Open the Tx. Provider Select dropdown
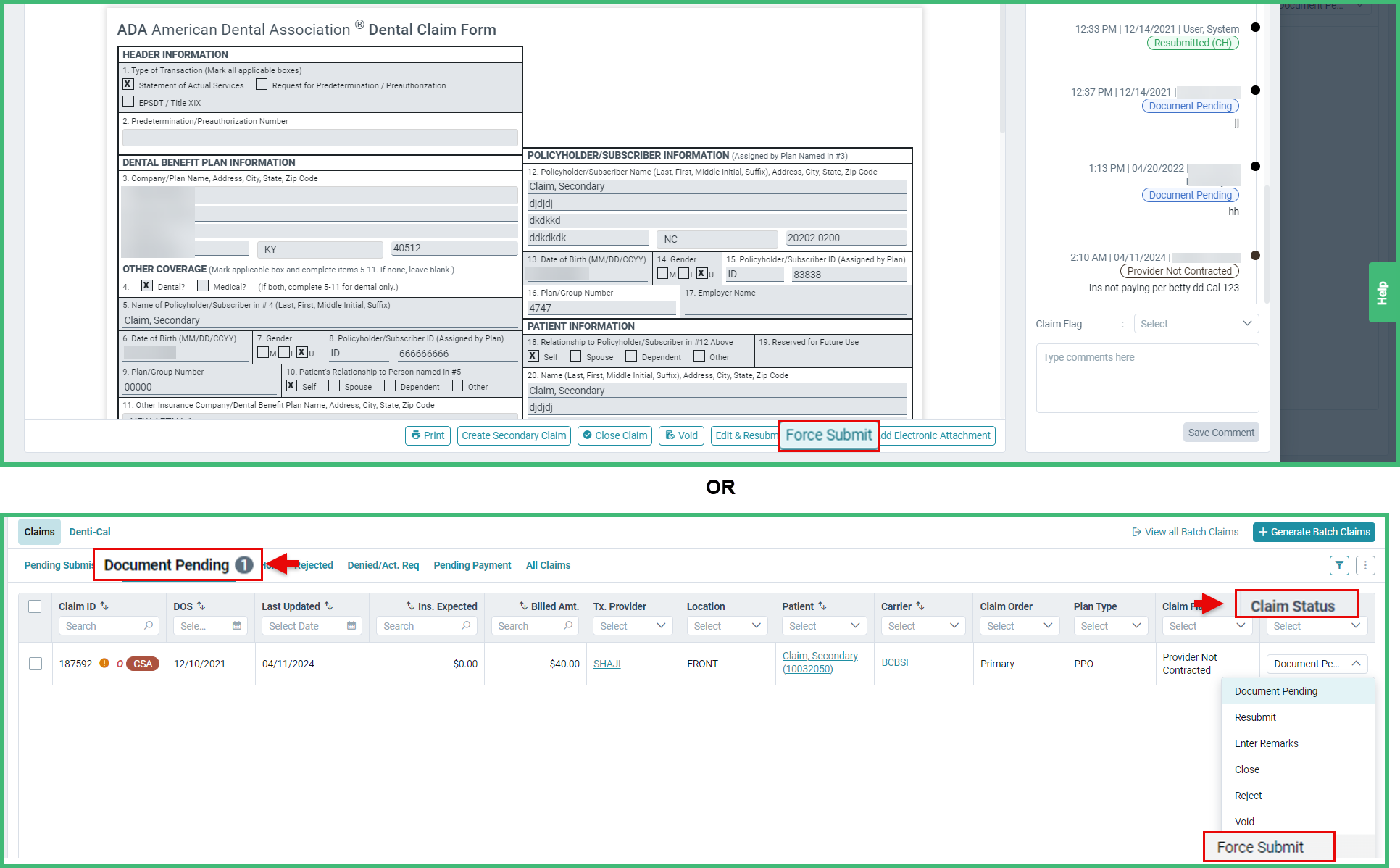Viewport: 1400px width, 868px height. pyautogui.click(x=632, y=625)
